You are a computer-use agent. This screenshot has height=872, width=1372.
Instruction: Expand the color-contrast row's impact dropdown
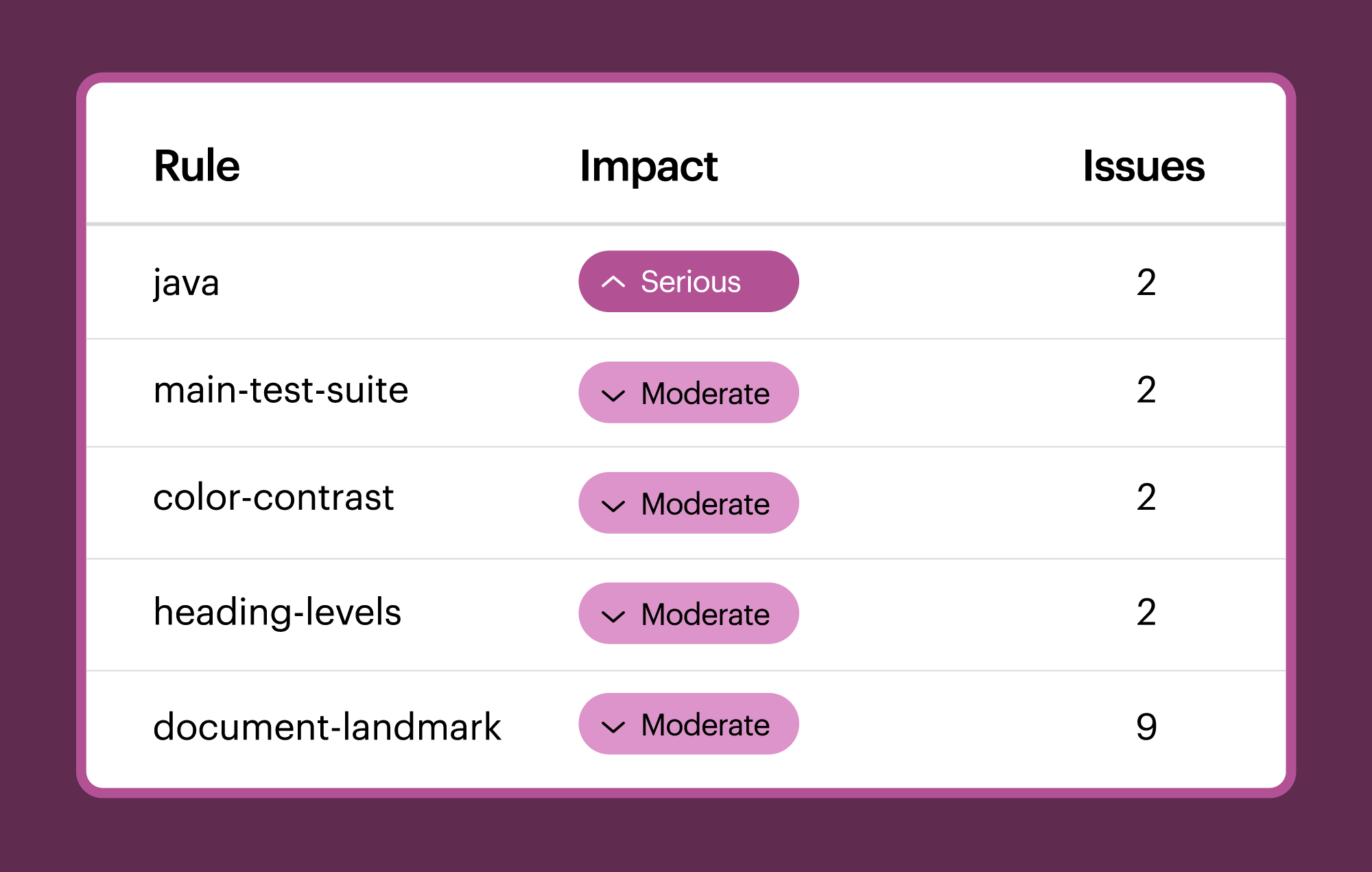688,504
